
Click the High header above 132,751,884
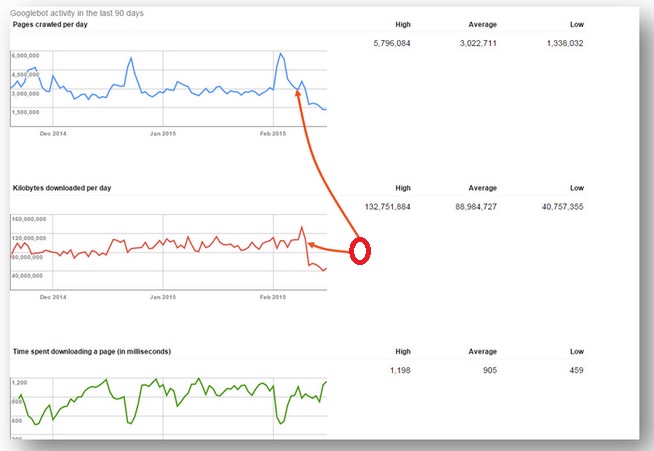[403, 188]
